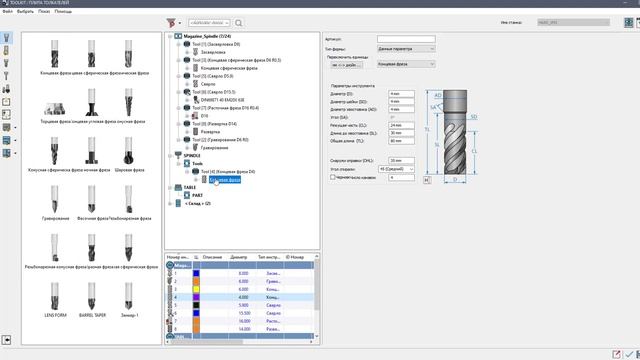Open the filter icon dropdown arrow
This screenshot has height=360, width=640.
(180, 23)
